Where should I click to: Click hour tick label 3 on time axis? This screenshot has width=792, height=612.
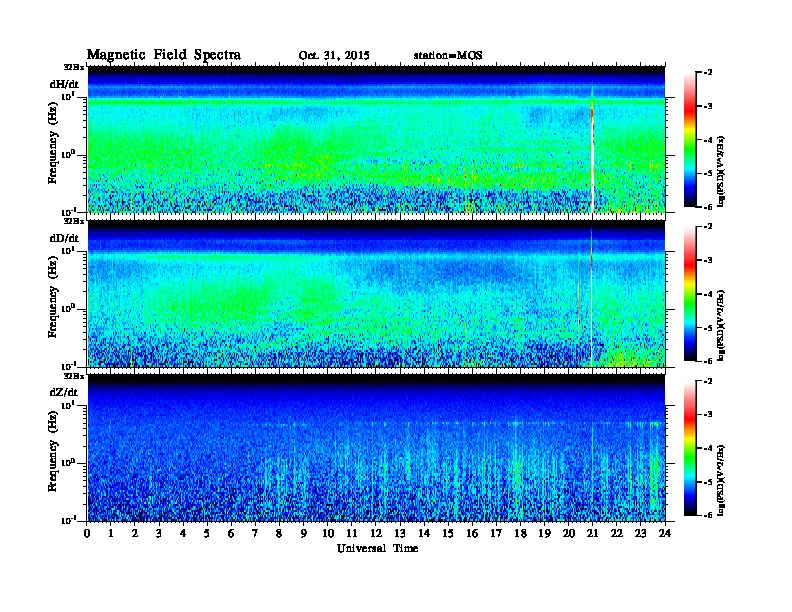pyautogui.click(x=159, y=533)
